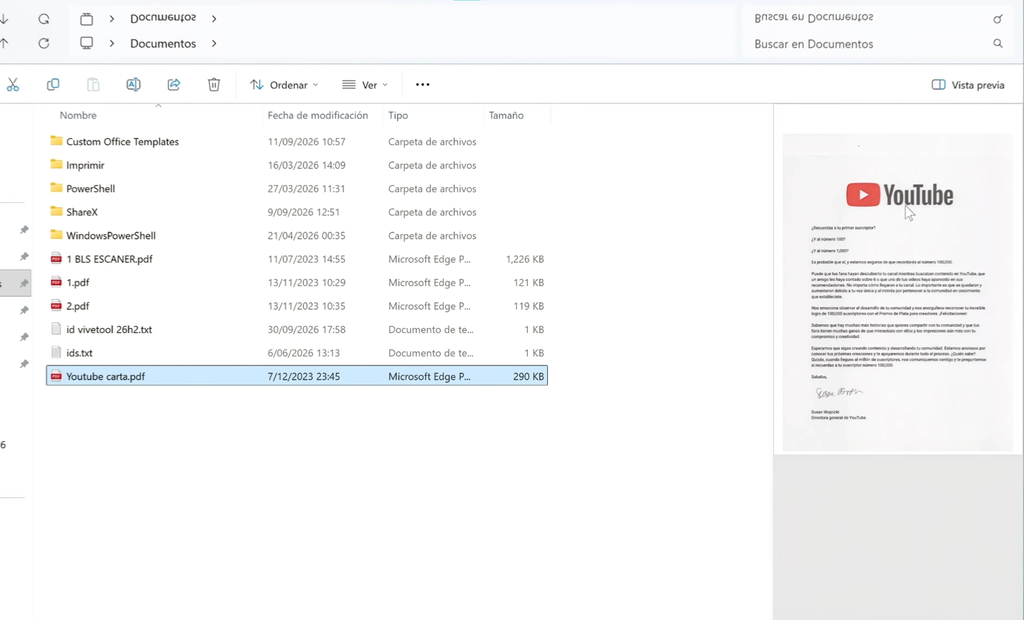
Task: Click the Paste clipboard icon
Action: (93, 84)
